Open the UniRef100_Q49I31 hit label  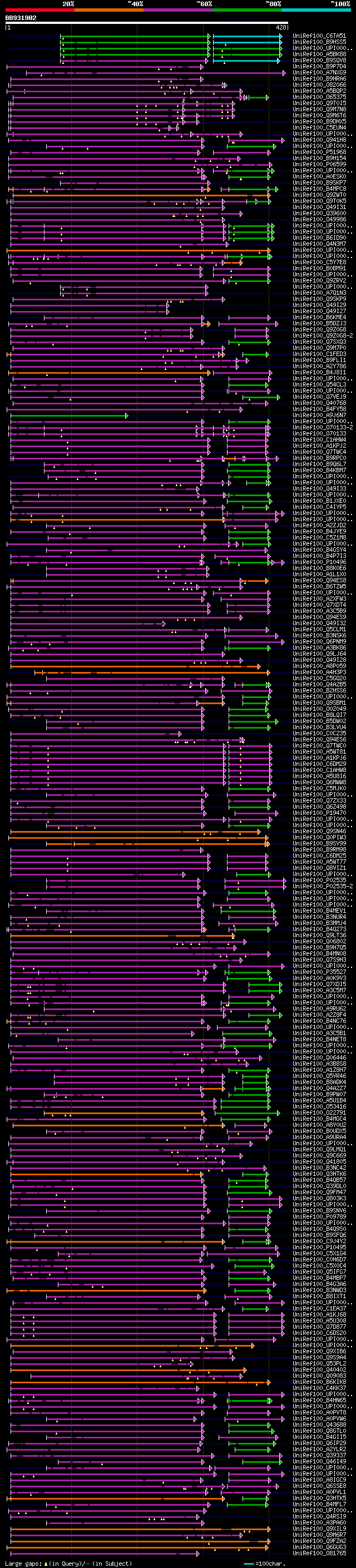coord(319,207)
